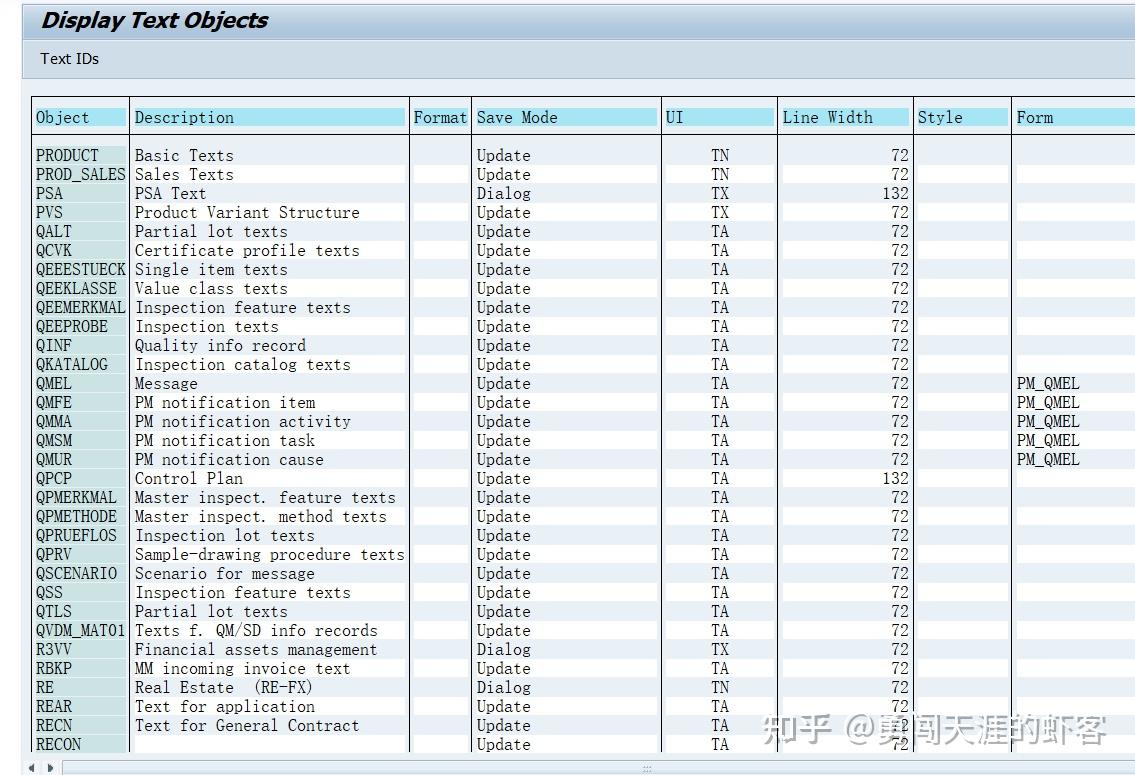The height and width of the screenshot is (775, 1135).
Task: Select the Description column header
Action: click(x=269, y=117)
